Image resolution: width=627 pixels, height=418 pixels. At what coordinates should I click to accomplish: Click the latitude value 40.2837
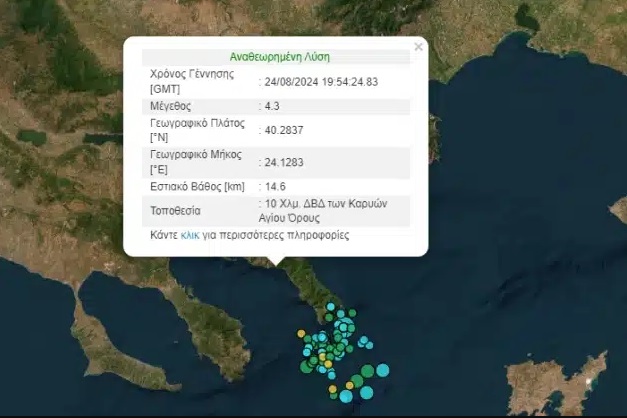281,129
